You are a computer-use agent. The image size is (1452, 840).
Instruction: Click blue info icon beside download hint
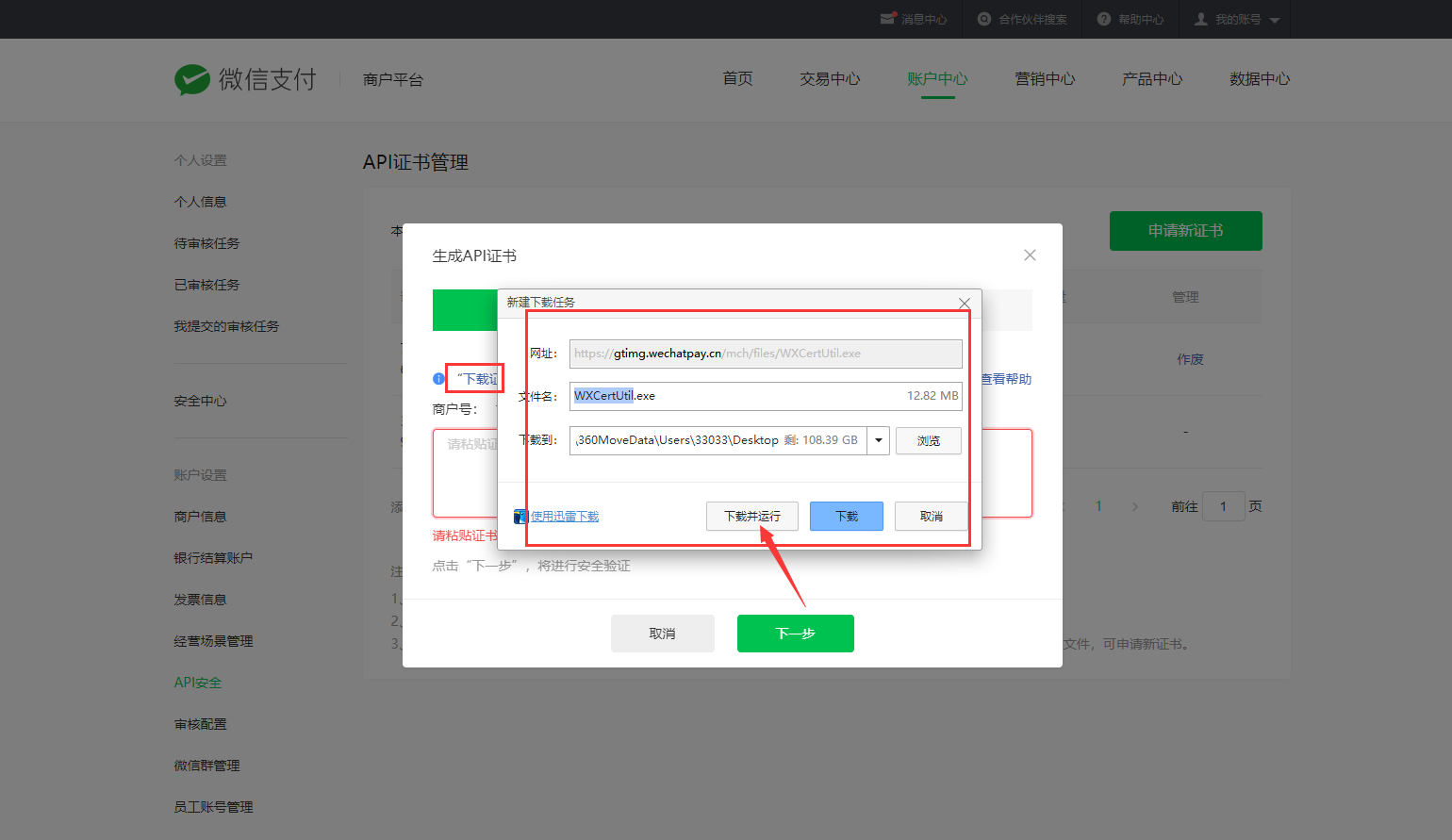[438, 379]
